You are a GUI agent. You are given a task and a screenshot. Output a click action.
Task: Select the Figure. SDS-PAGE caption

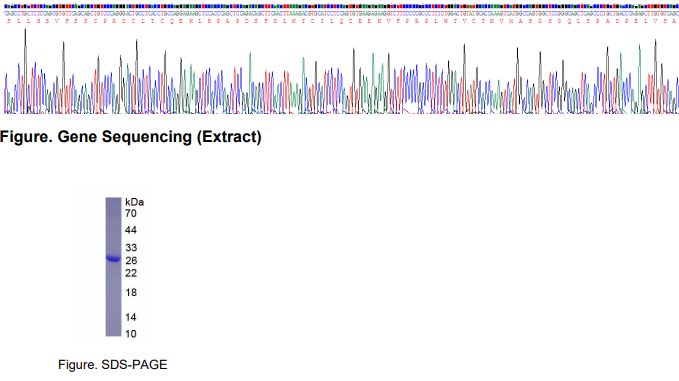[x=113, y=365]
